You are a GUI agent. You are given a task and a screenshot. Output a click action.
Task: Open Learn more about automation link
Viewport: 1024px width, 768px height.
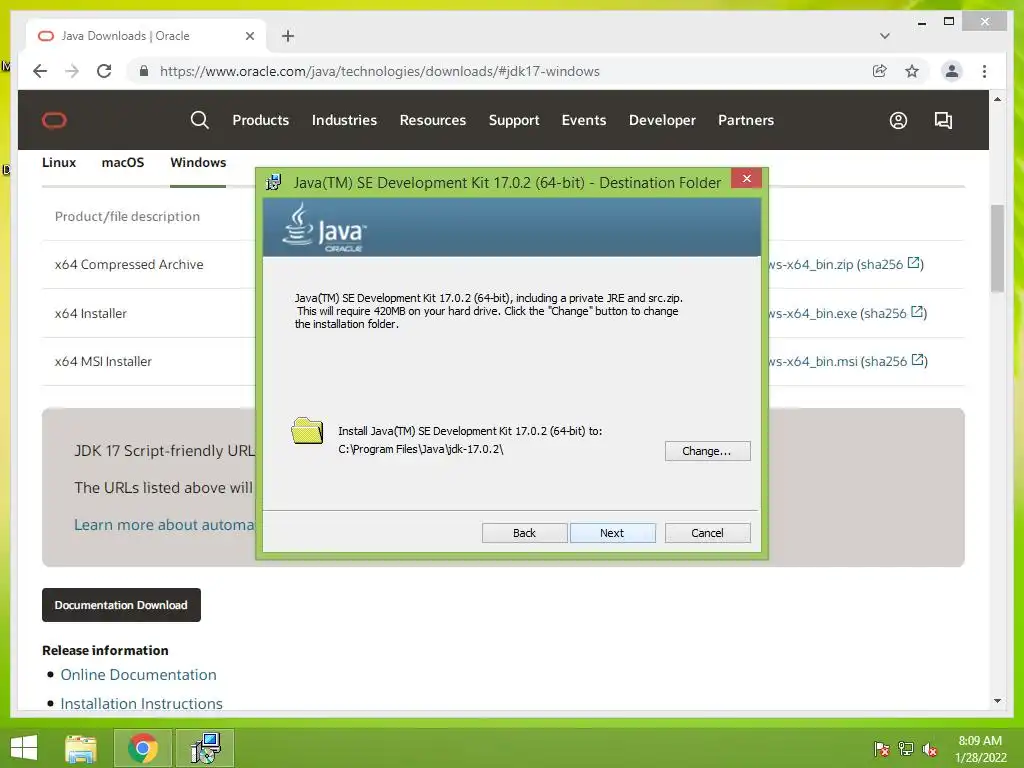click(x=164, y=524)
